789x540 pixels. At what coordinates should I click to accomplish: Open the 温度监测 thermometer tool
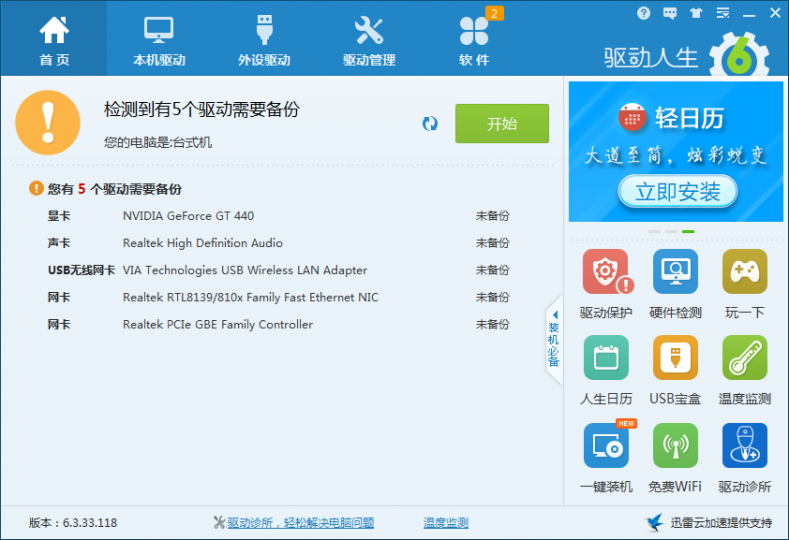click(745, 371)
